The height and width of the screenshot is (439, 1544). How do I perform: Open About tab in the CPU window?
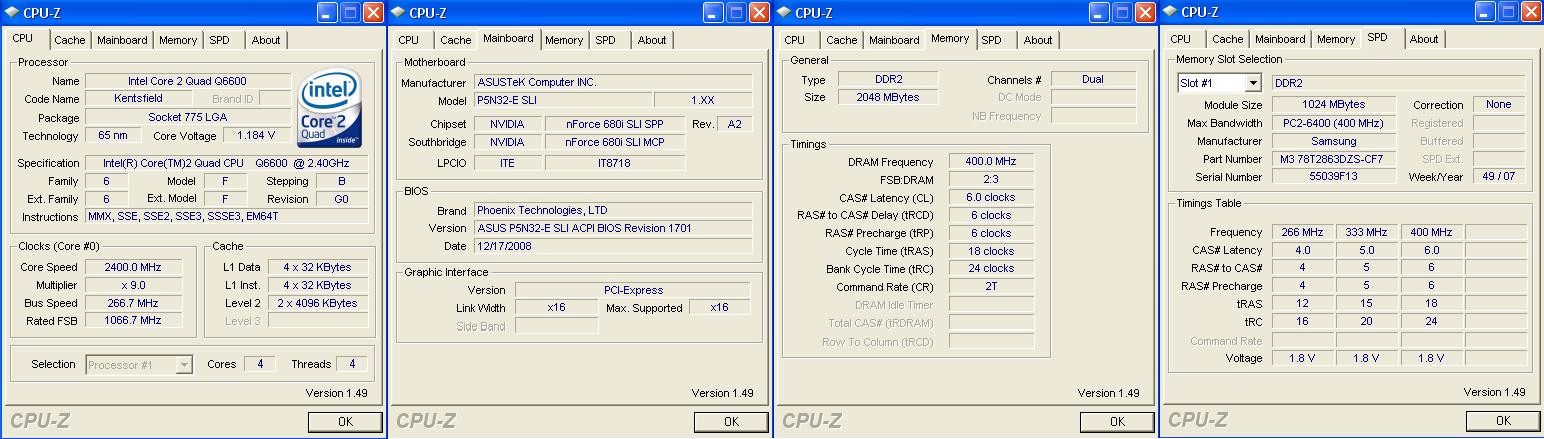(266, 40)
